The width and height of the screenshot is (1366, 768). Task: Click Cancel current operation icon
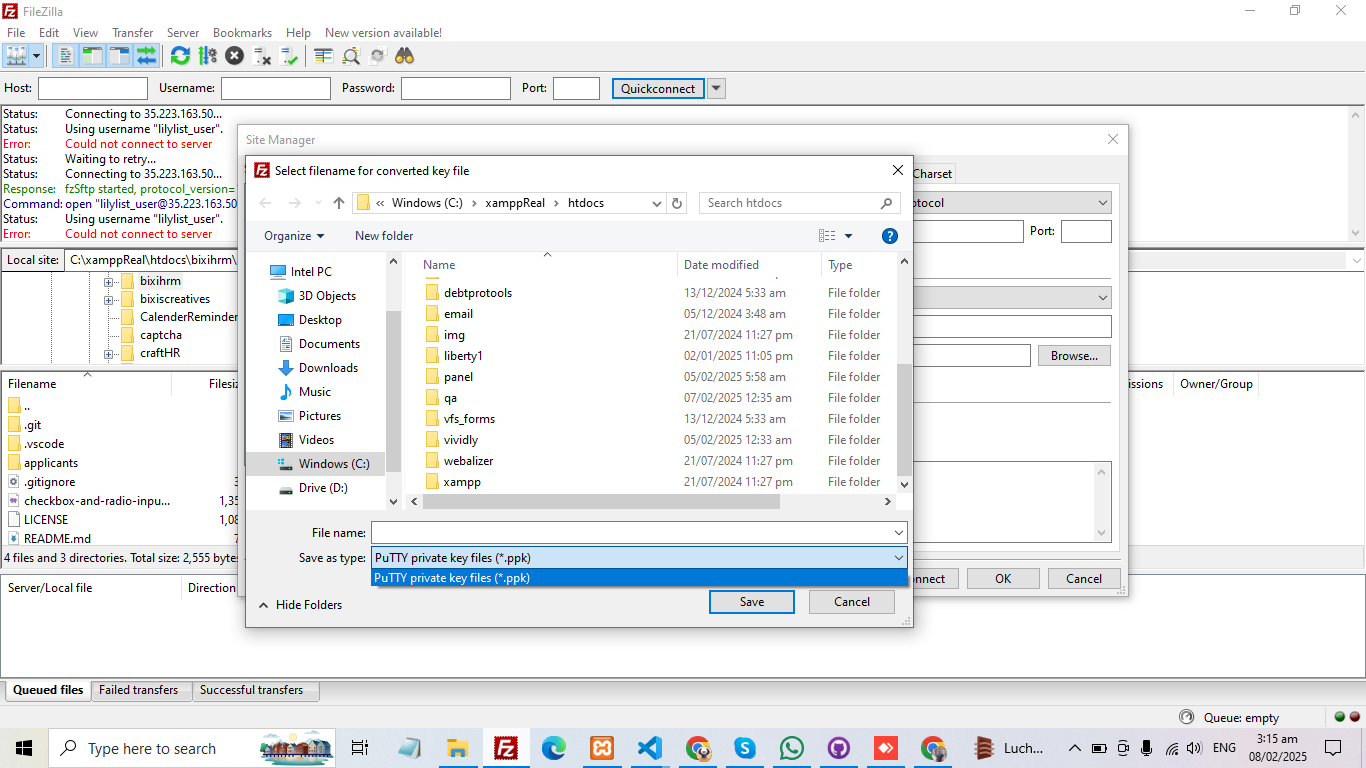[234, 56]
